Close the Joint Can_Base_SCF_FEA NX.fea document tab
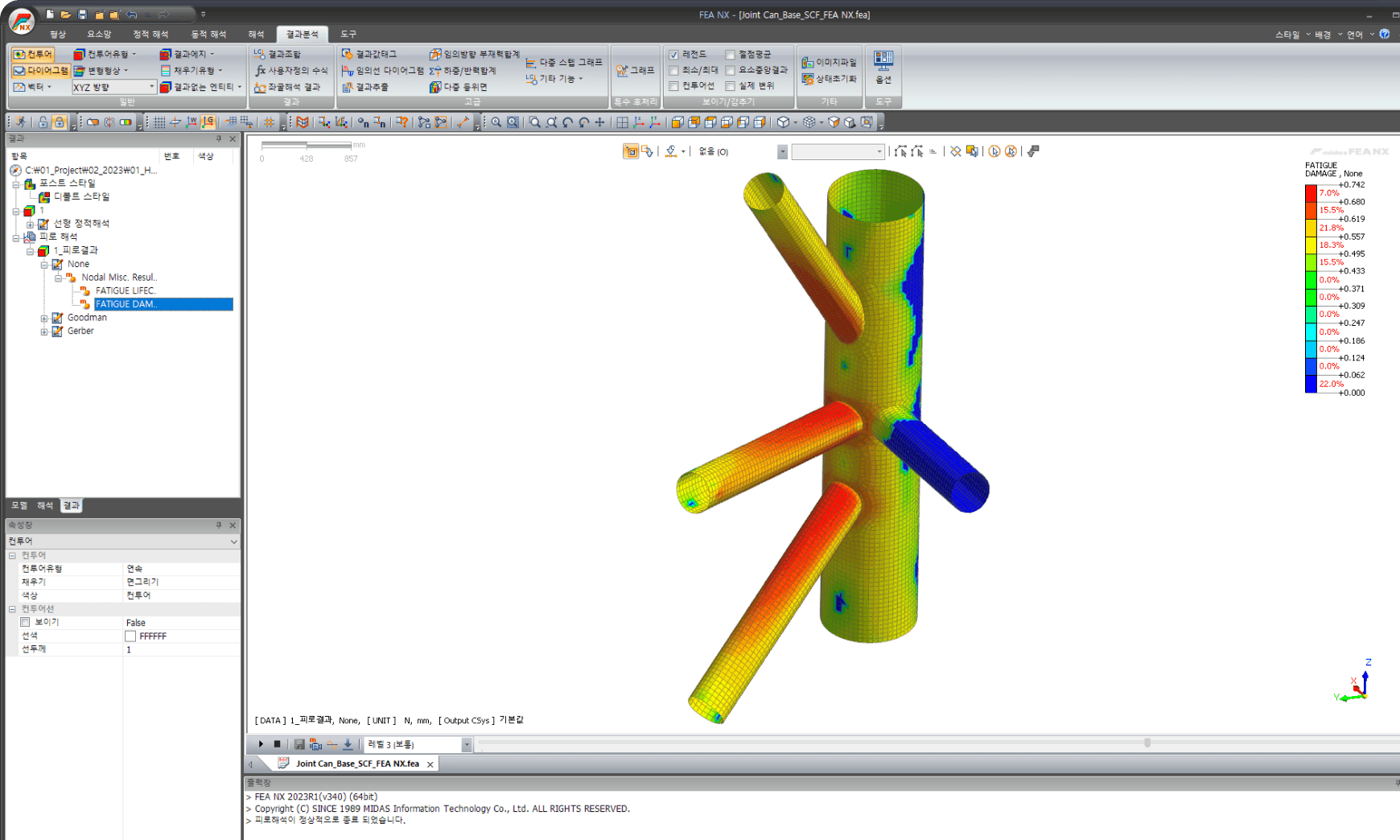This screenshot has width=1400, height=840. point(430,764)
